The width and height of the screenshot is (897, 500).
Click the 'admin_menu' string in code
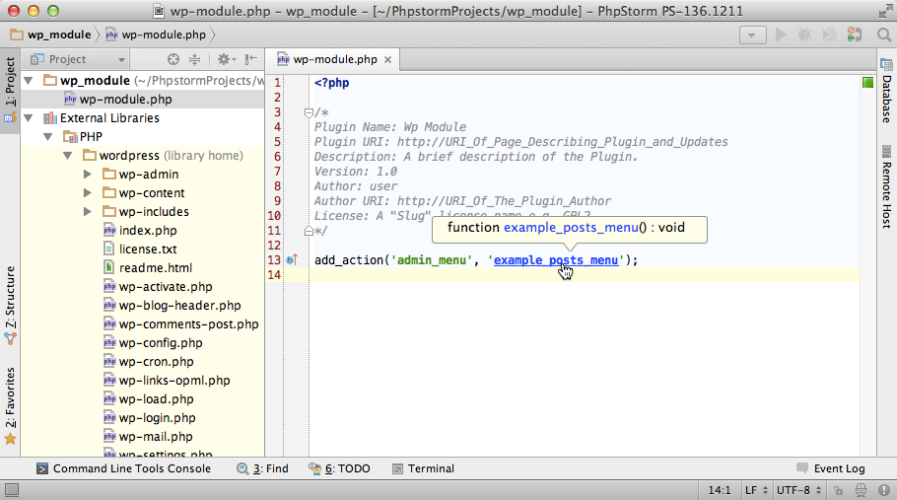click(431, 260)
